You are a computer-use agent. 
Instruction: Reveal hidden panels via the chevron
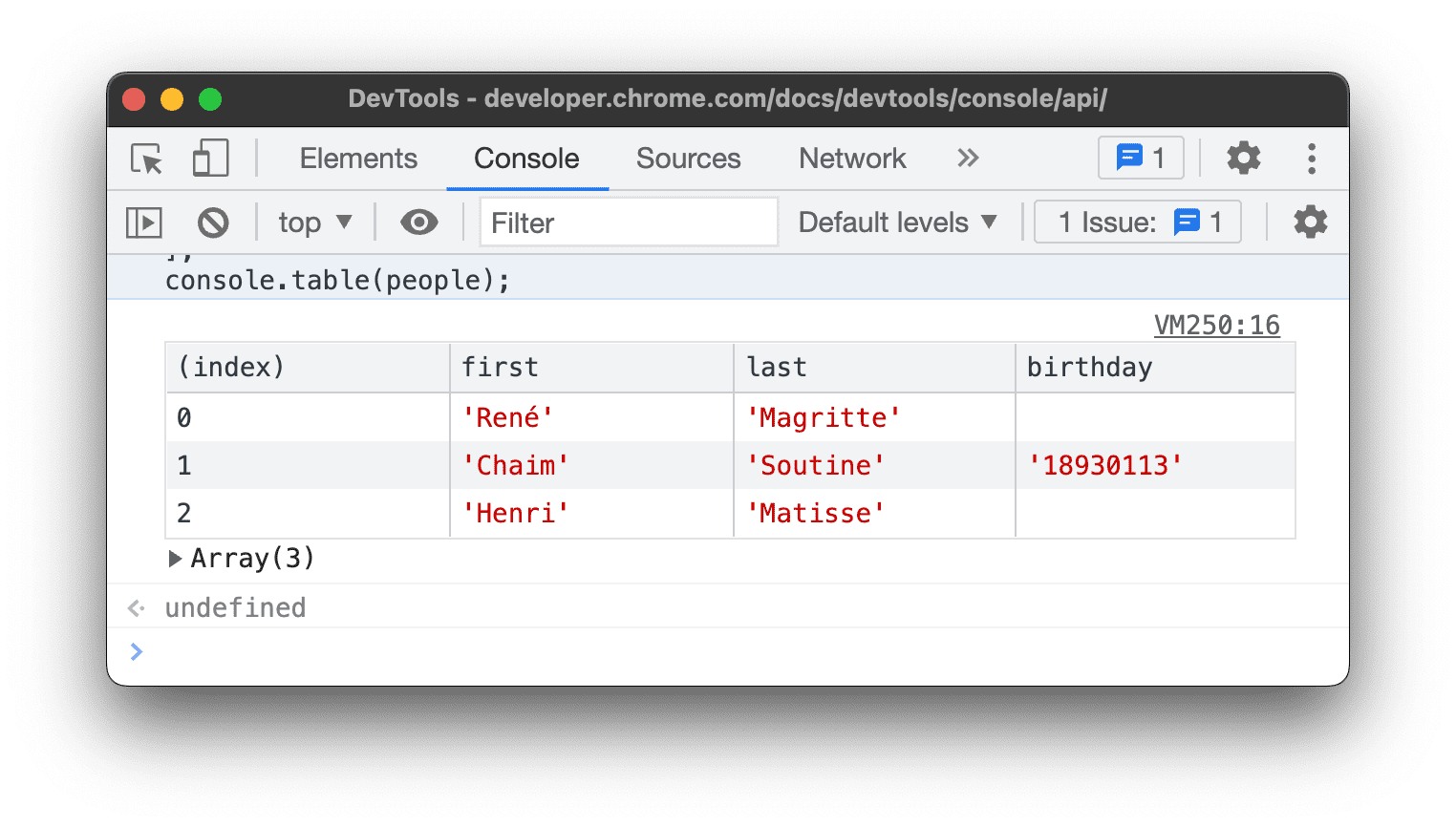click(968, 159)
